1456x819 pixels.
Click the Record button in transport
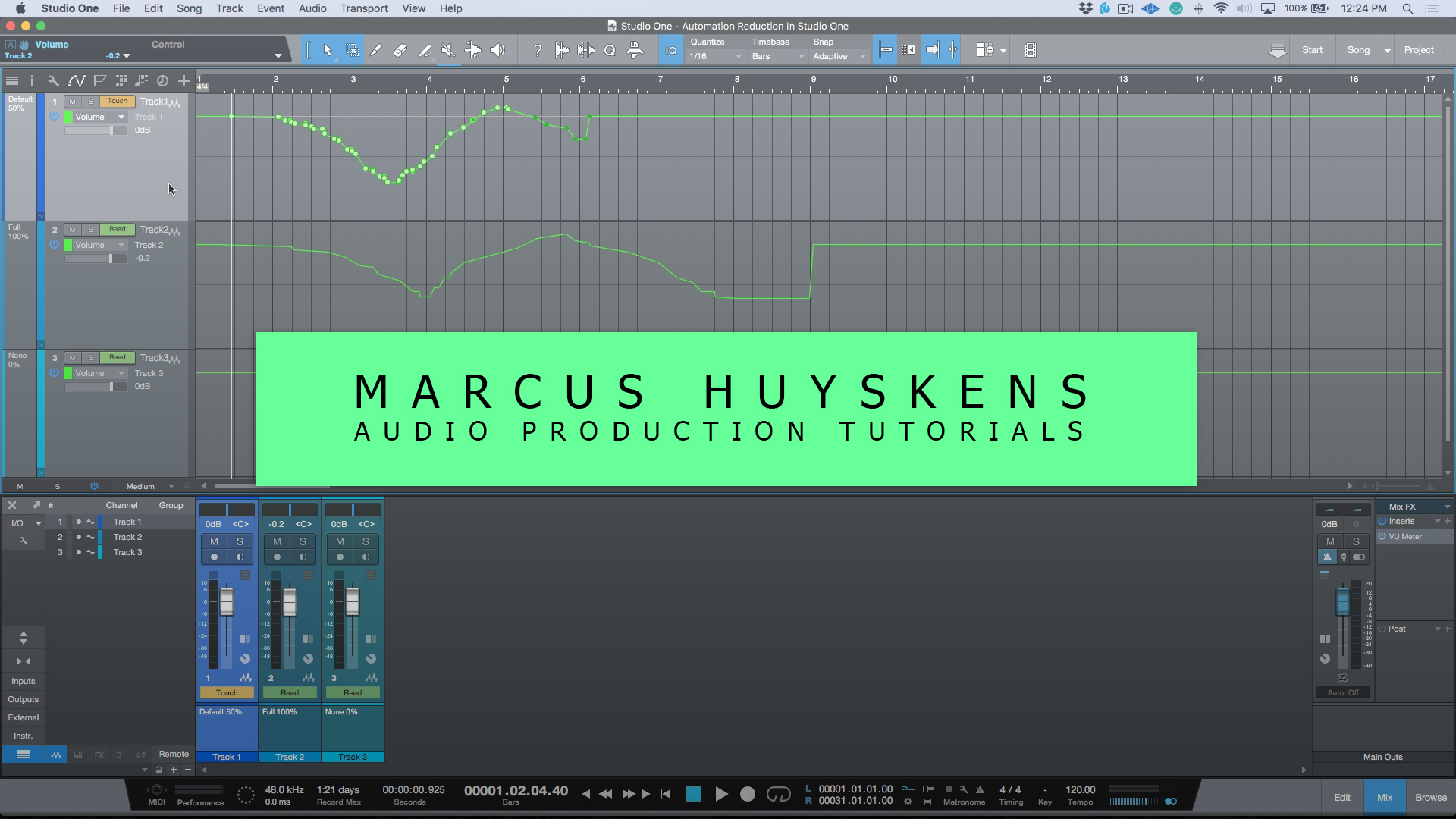click(748, 794)
